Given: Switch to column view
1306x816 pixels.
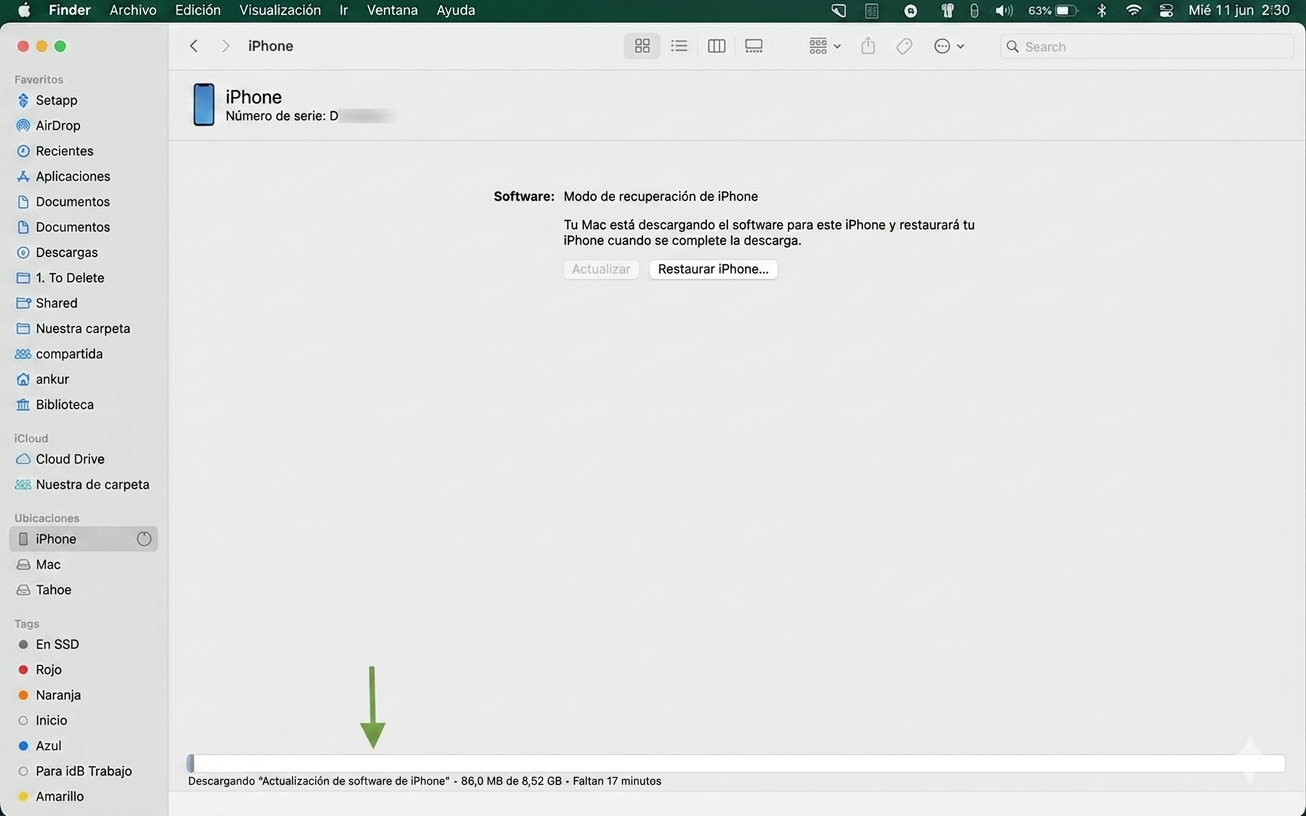Looking at the screenshot, I should coord(716,46).
